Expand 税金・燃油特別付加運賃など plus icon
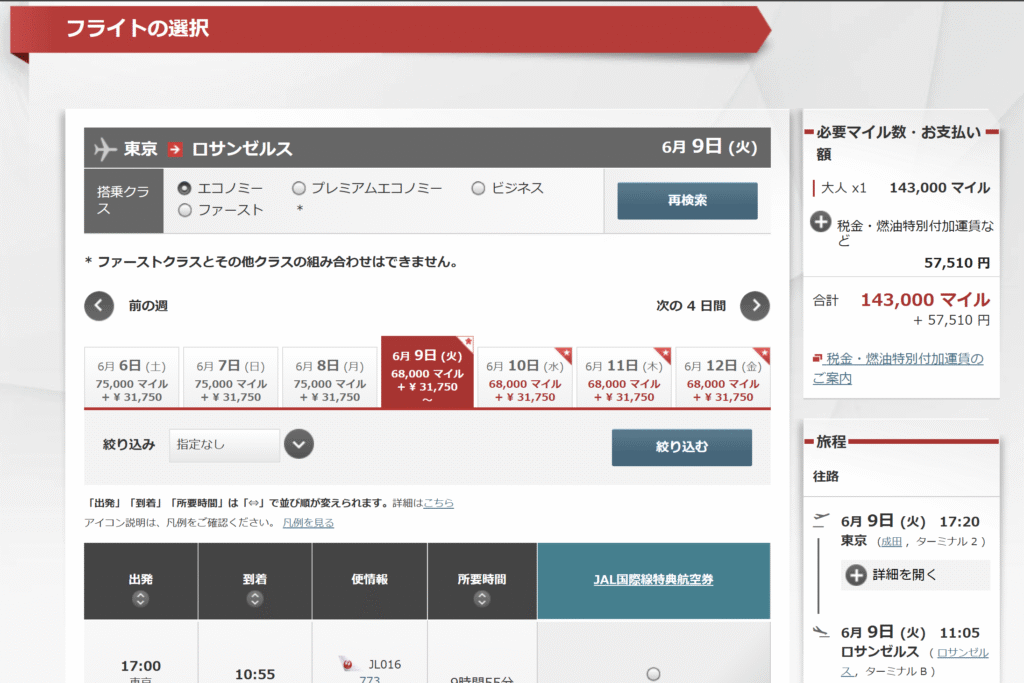The height and width of the screenshot is (683, 1024). point(820,222)
